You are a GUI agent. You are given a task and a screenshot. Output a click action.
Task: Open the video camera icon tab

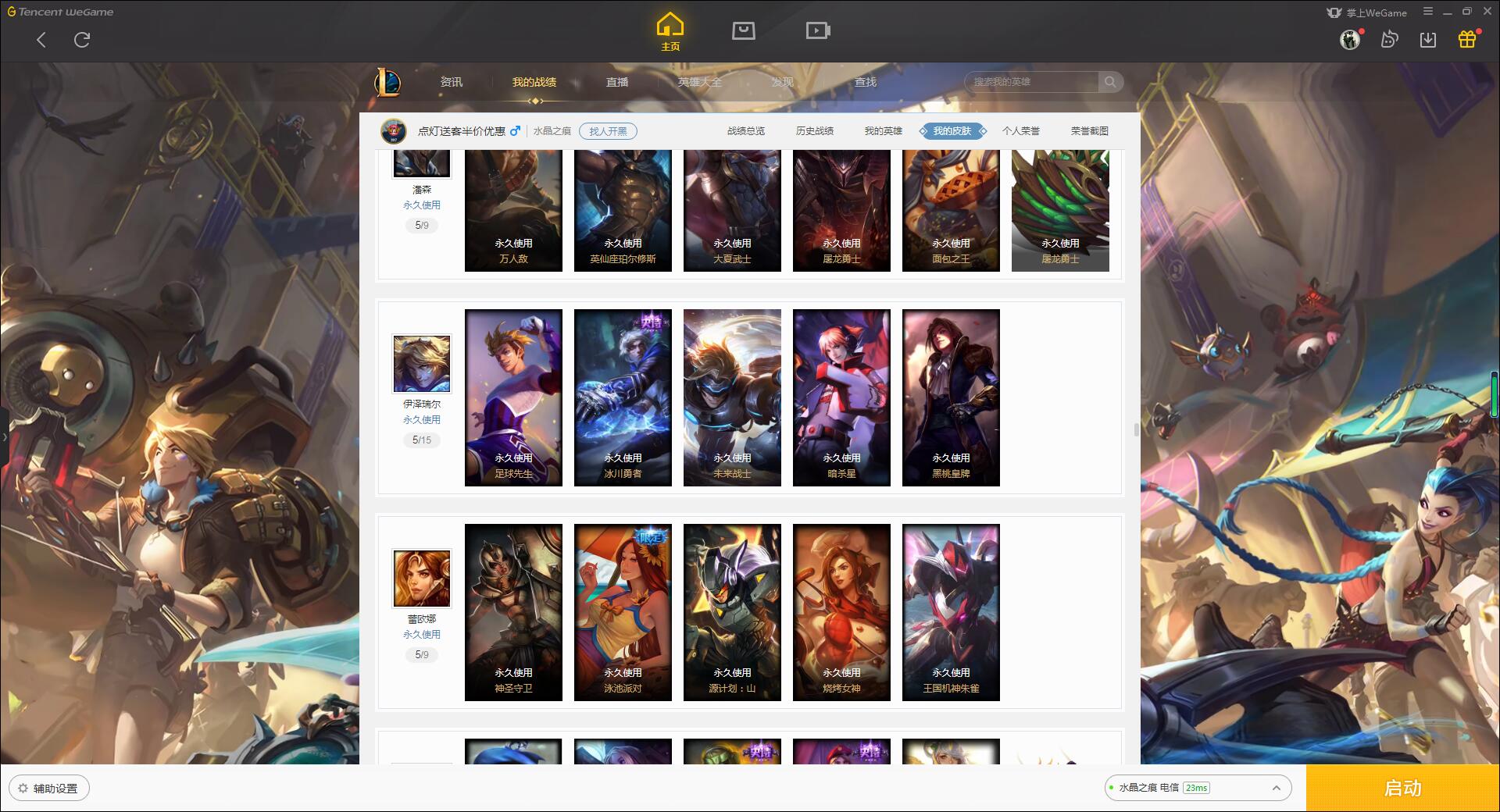pos(818,30)
